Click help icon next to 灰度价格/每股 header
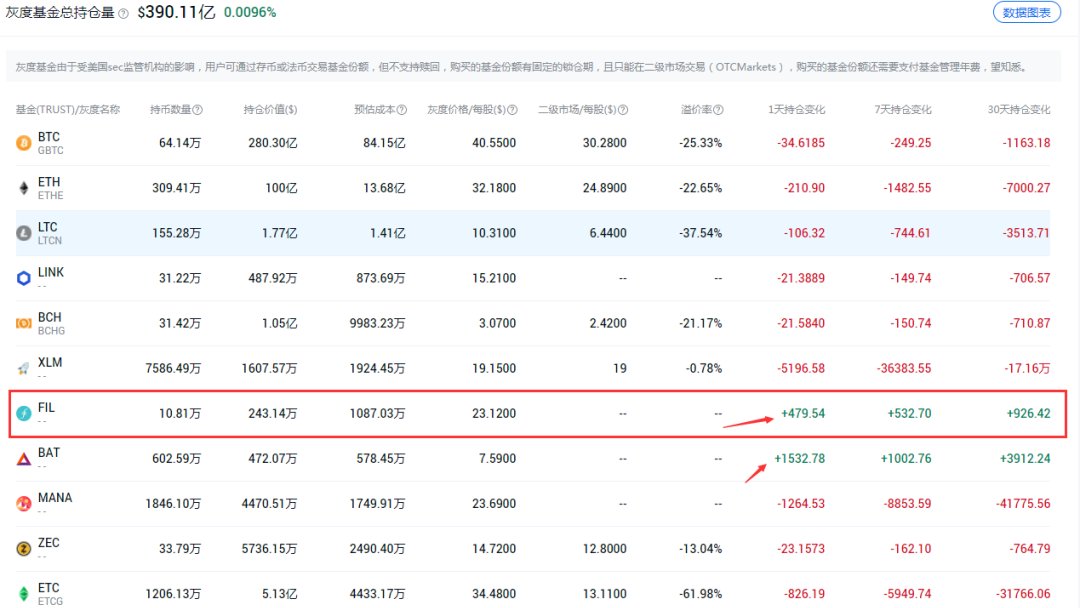 coord(512,109)
